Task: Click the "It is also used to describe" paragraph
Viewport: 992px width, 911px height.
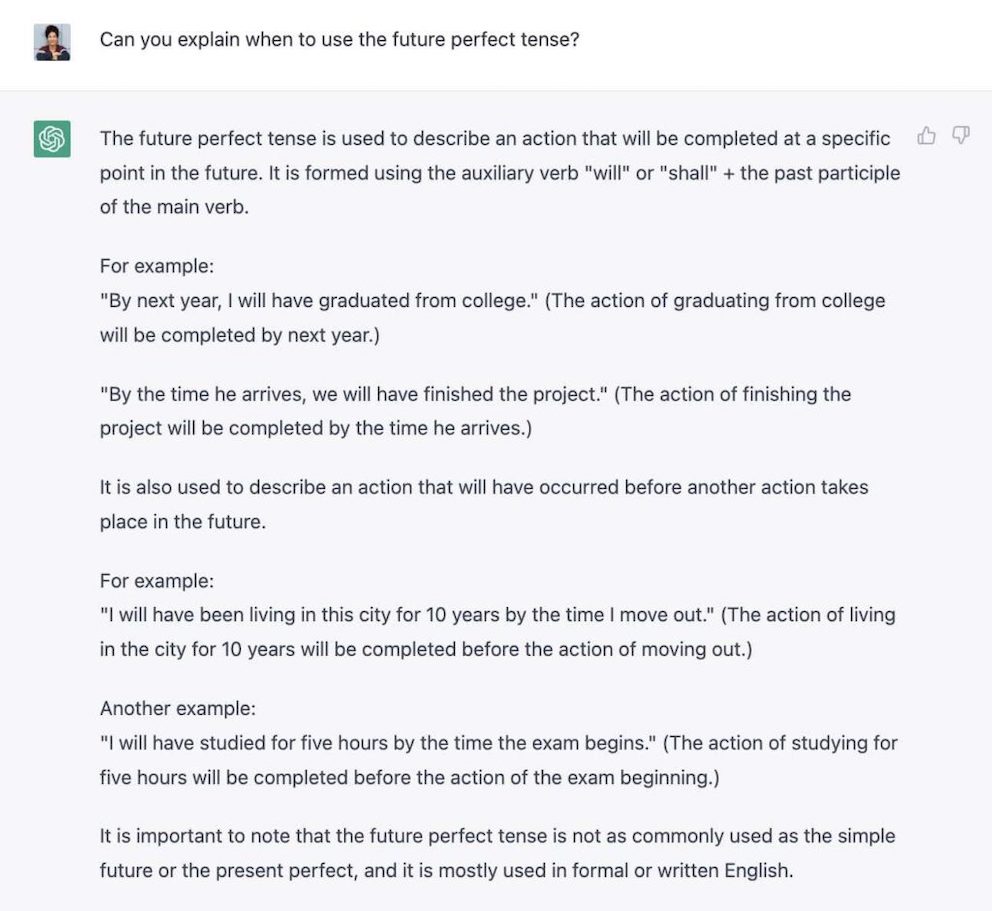Action: click(484, 504)
